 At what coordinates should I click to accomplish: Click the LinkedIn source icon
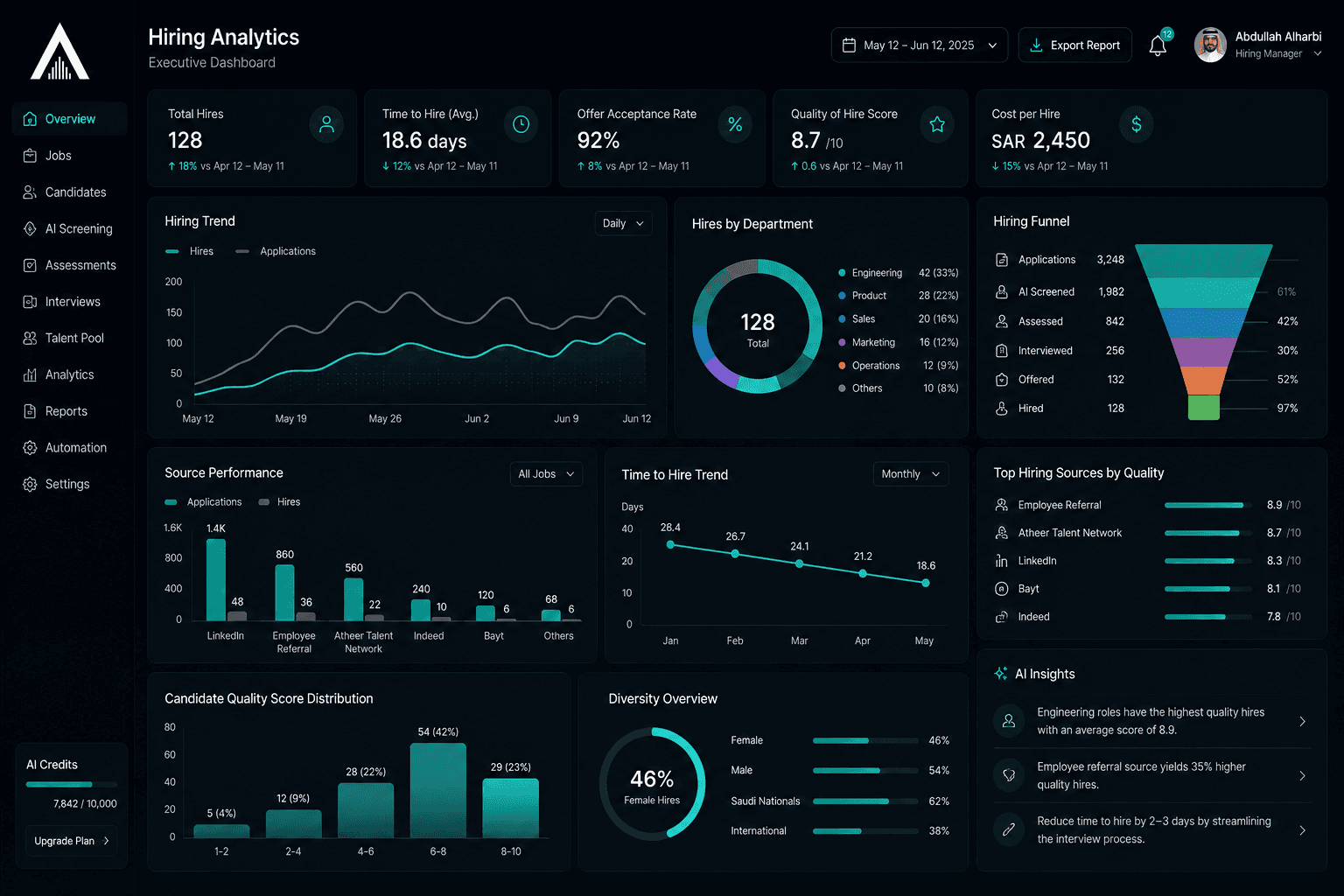click(x=1002, y=561)
